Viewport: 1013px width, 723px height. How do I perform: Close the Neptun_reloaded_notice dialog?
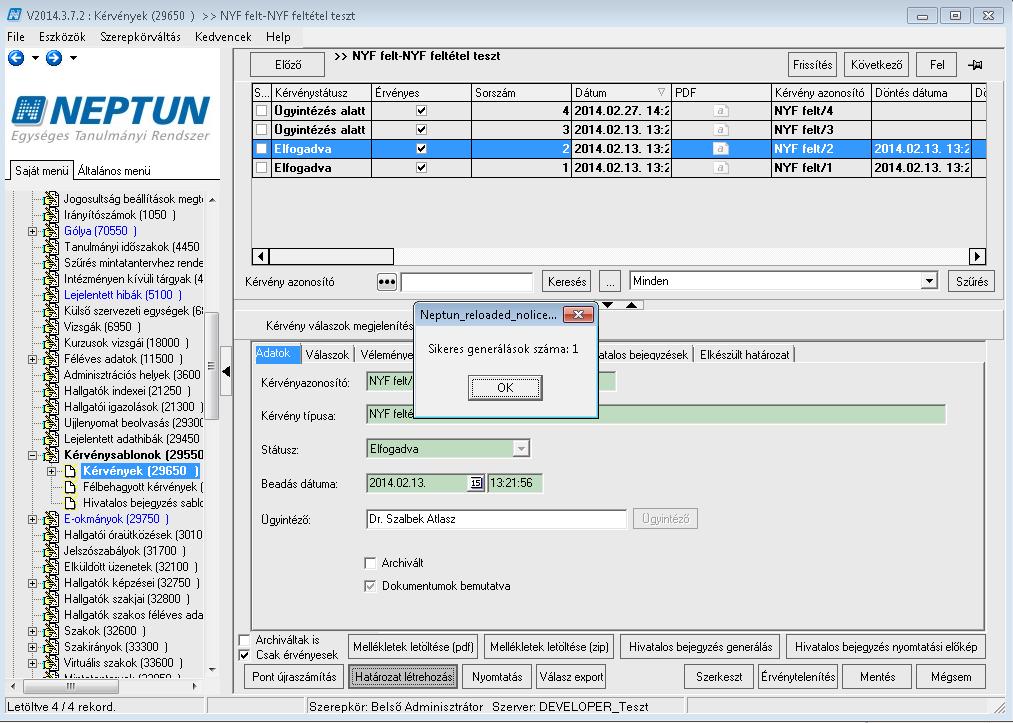pos(578,315)
